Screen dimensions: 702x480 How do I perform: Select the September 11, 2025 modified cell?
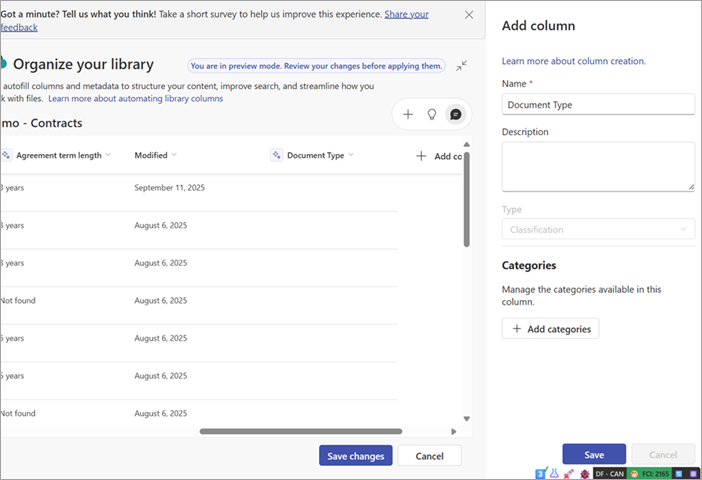[169, 188]
